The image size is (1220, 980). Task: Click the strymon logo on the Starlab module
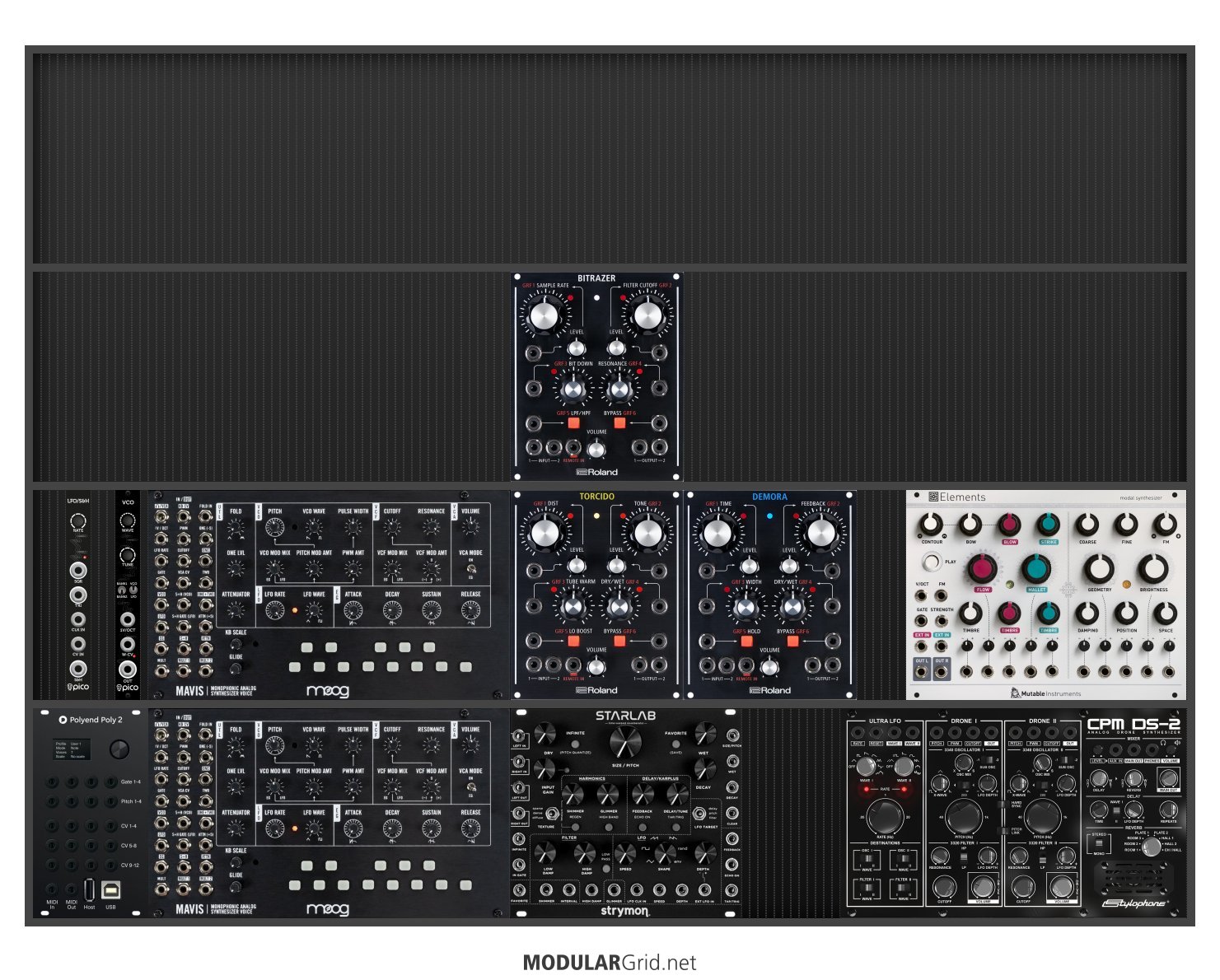[x=624, y=911]
